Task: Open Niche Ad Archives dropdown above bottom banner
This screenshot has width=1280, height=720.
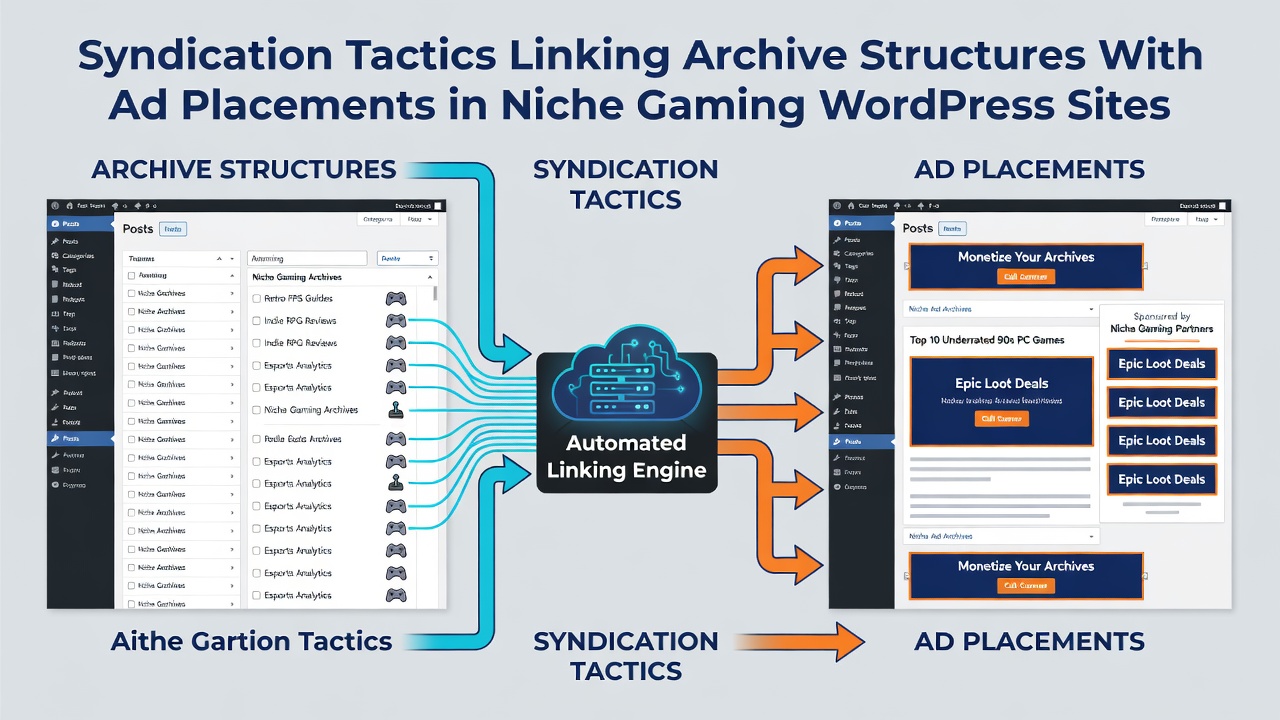Action: click(1001, 536)
